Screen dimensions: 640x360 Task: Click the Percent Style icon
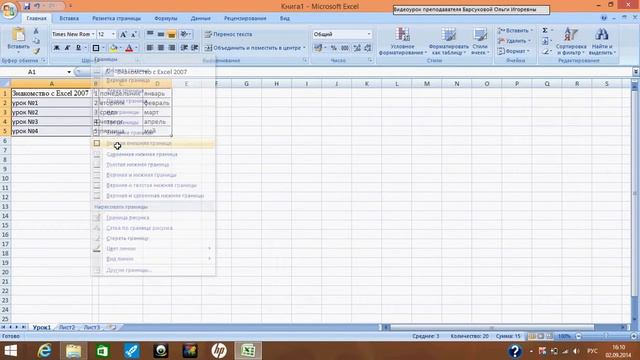[x=333, y=48]
